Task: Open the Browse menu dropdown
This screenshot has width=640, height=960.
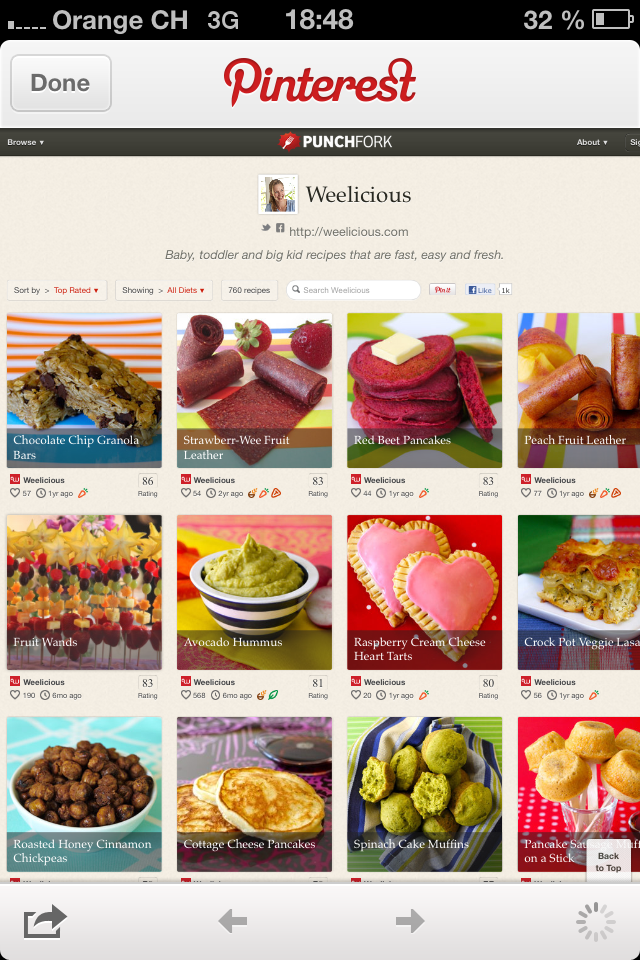Action: (25, 142)
